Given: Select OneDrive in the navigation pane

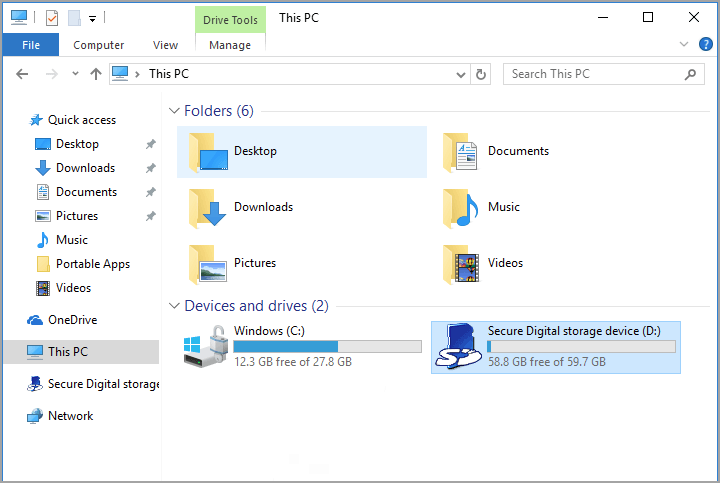Looking at the screenshot, I should (72, 320).
